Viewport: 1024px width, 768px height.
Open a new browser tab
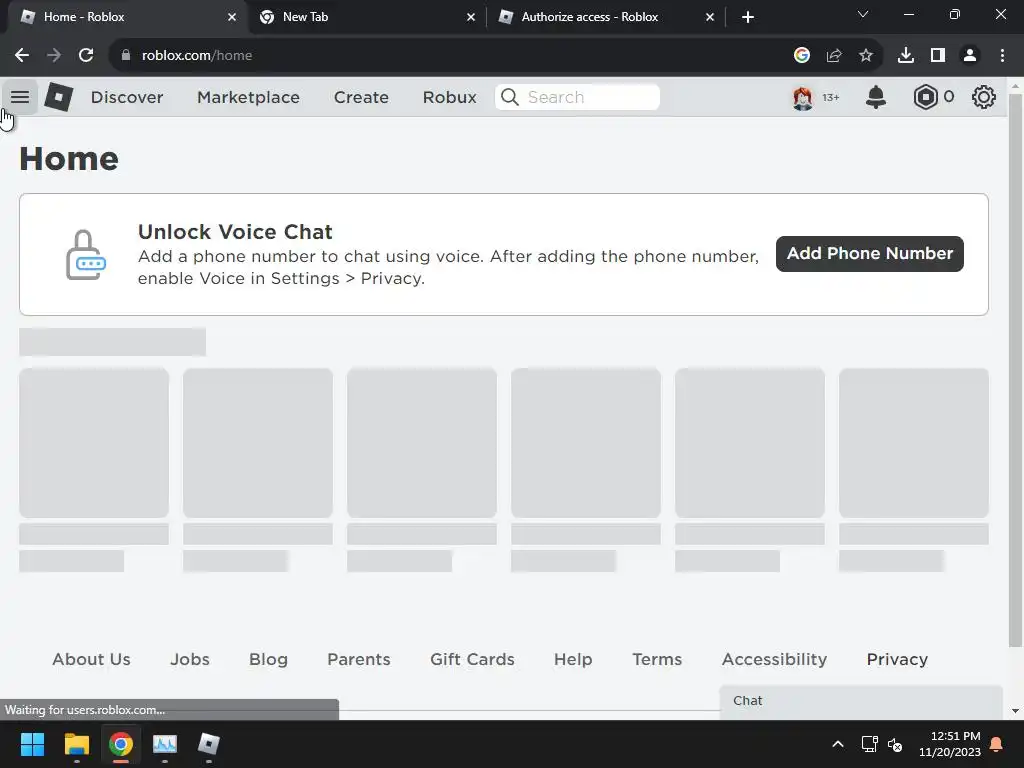tap(748, 17)
